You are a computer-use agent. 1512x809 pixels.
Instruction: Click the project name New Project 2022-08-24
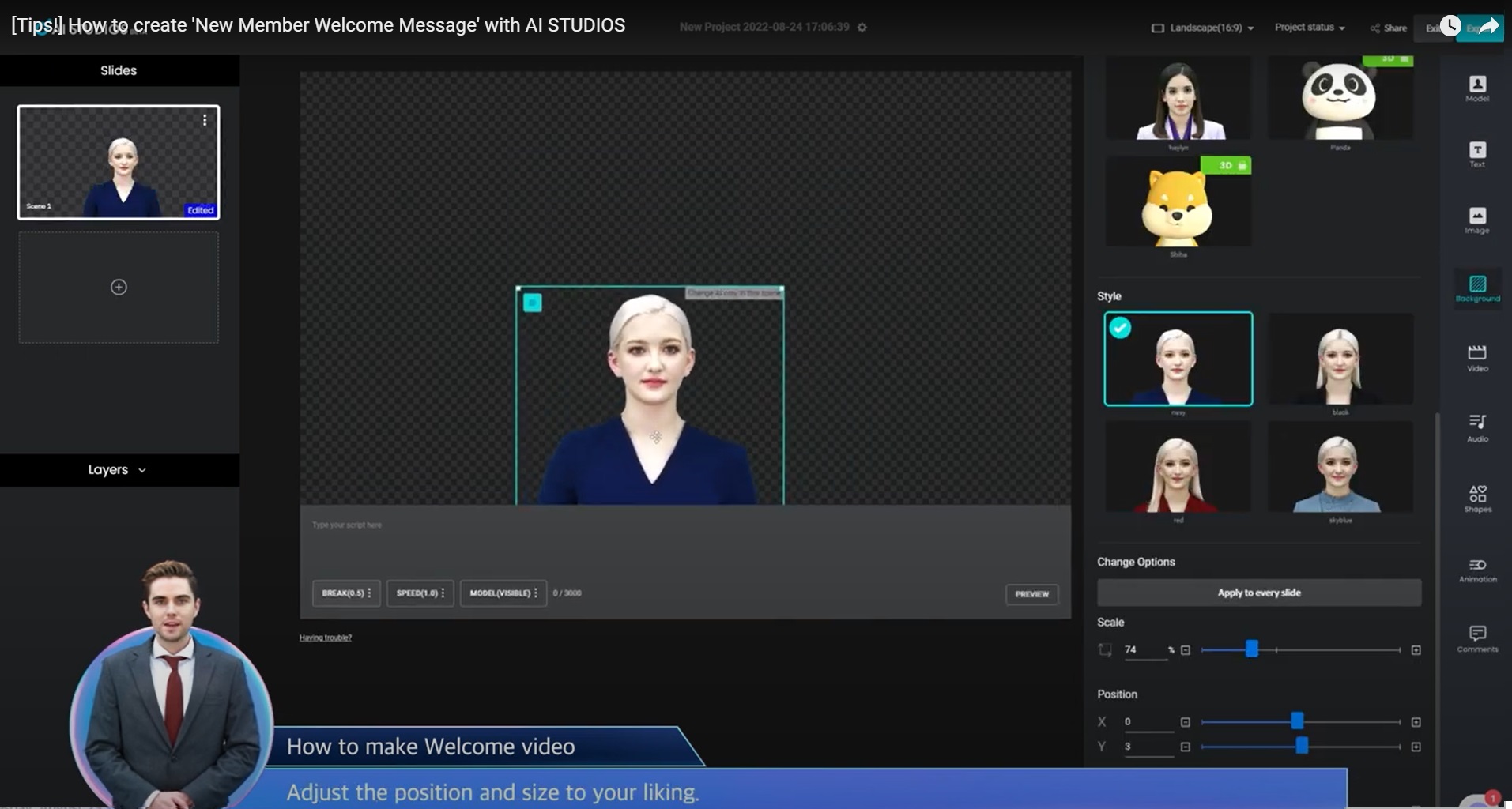coord(764,27)
